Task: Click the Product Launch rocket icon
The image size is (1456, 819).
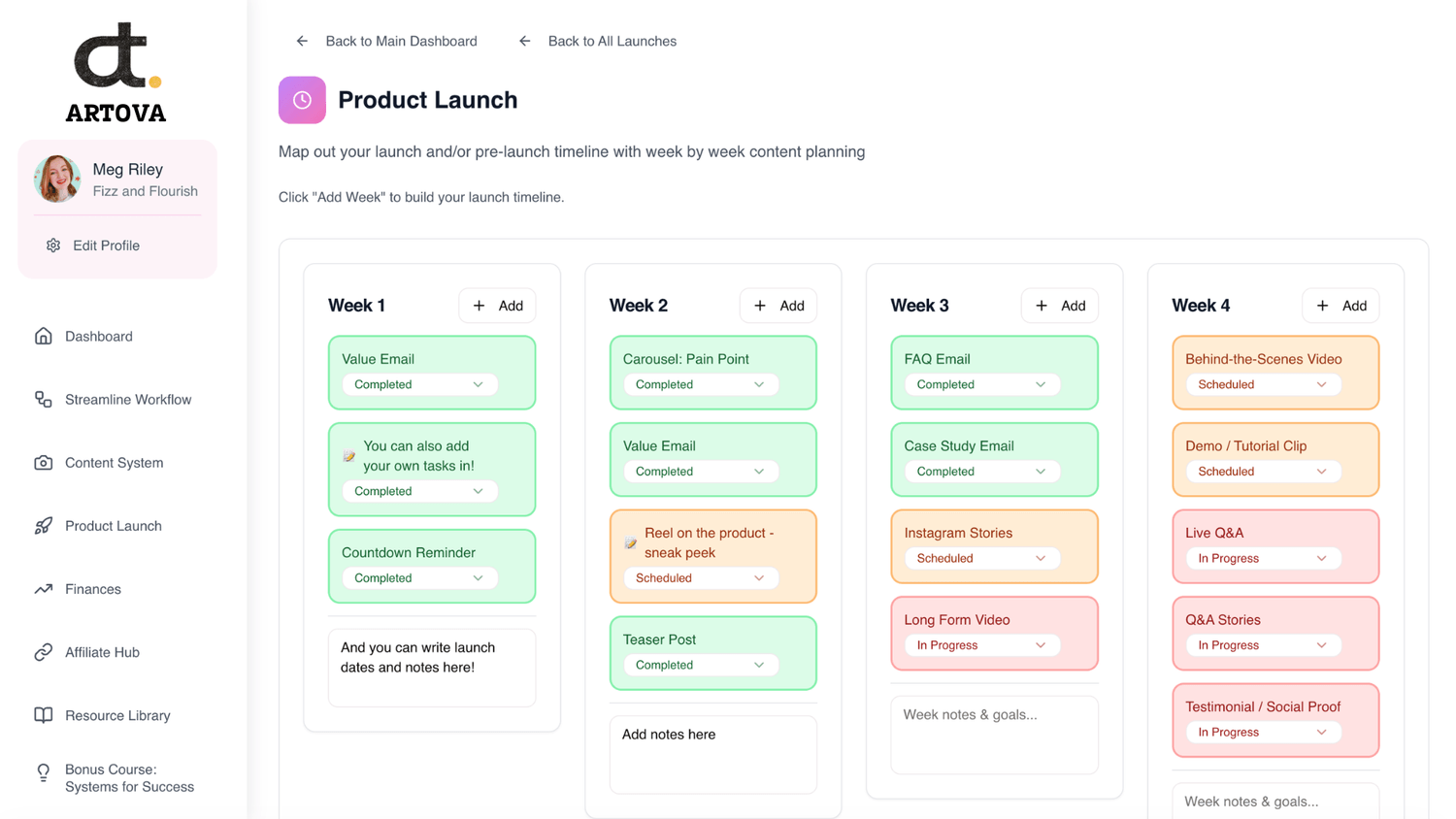Action: click(x=43, y=526)
